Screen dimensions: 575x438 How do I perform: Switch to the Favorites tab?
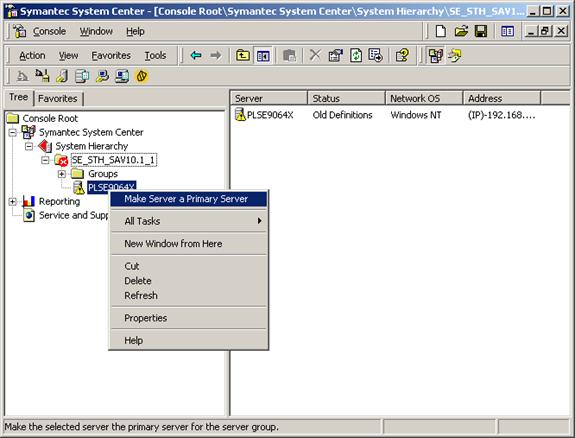[58, 99]
